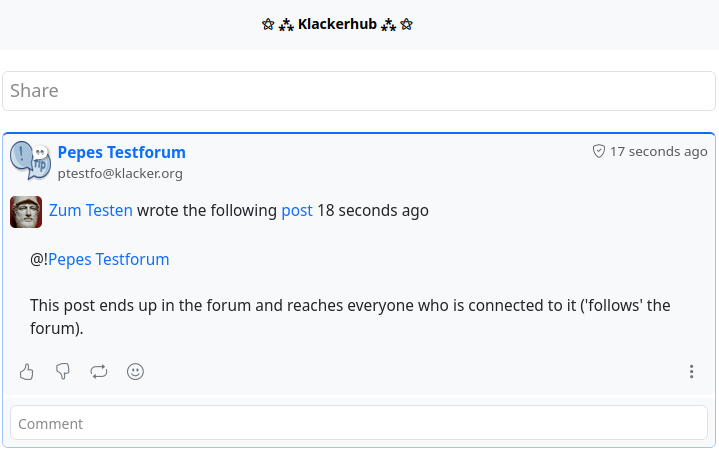Dislike the post with thumbs-down icon

[x=63, y=372]
